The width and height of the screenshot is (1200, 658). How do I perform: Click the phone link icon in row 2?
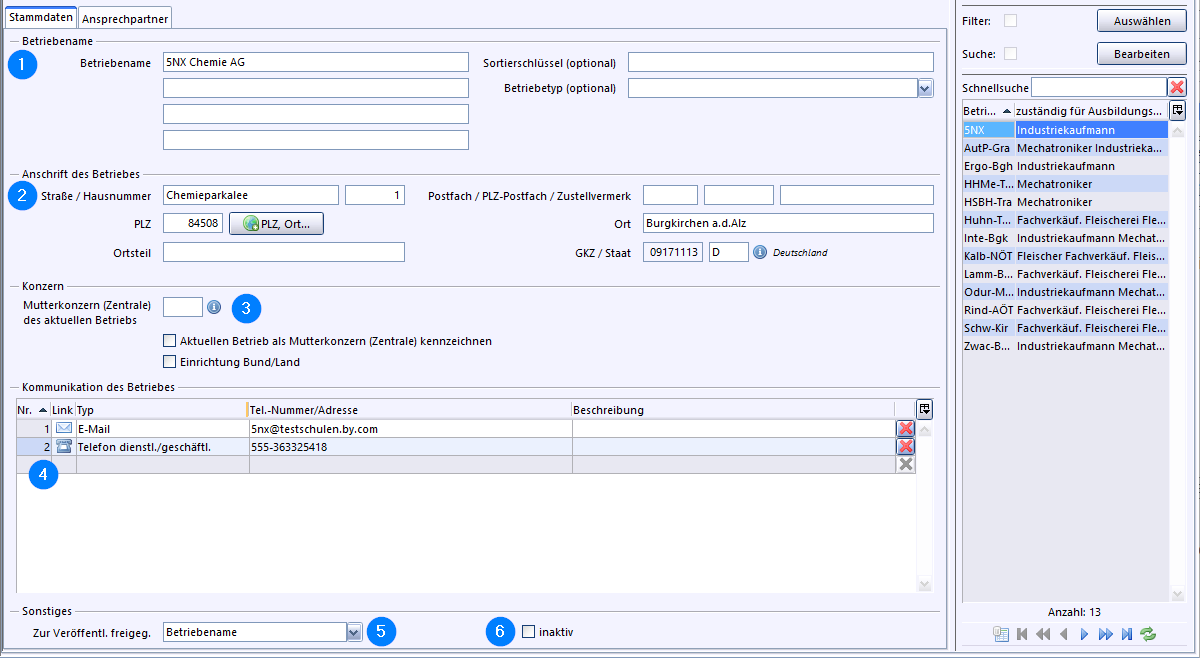coord(64,447)
